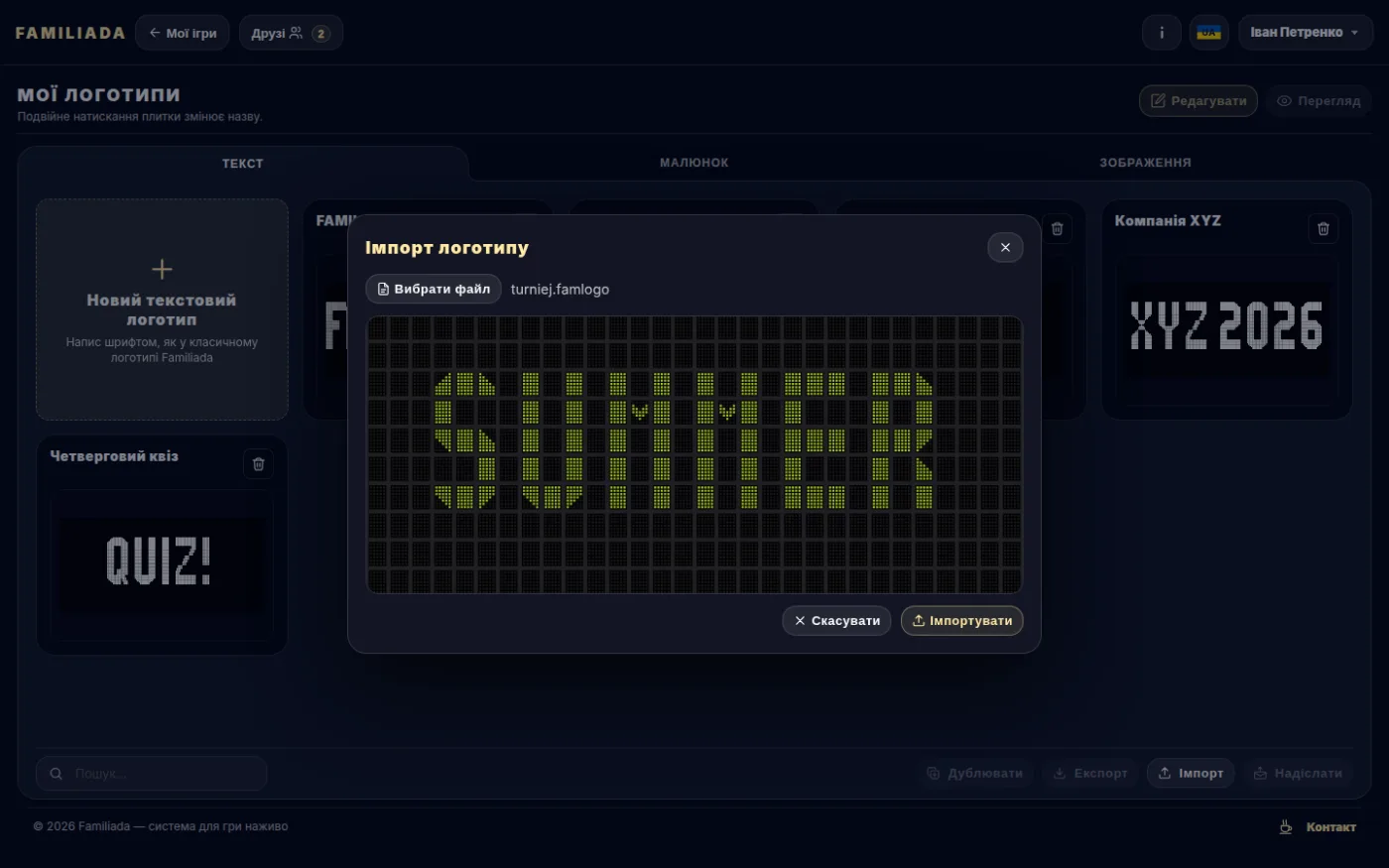Image resolution: width=1389 pixels, height=868 pixels.
Task: Select the ЗОБРАЖЕННЯ tab
Action: tap(1145, 163)
